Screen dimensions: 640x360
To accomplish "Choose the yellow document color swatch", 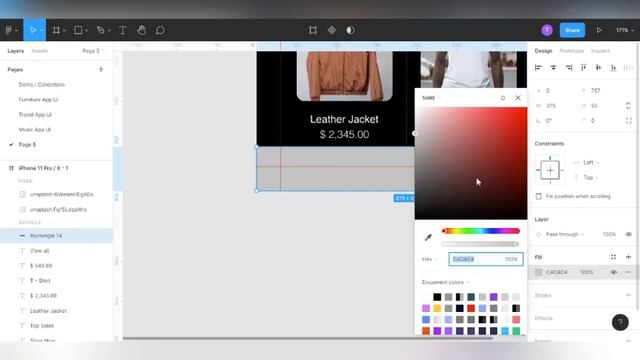I will [x=437, y=308].
